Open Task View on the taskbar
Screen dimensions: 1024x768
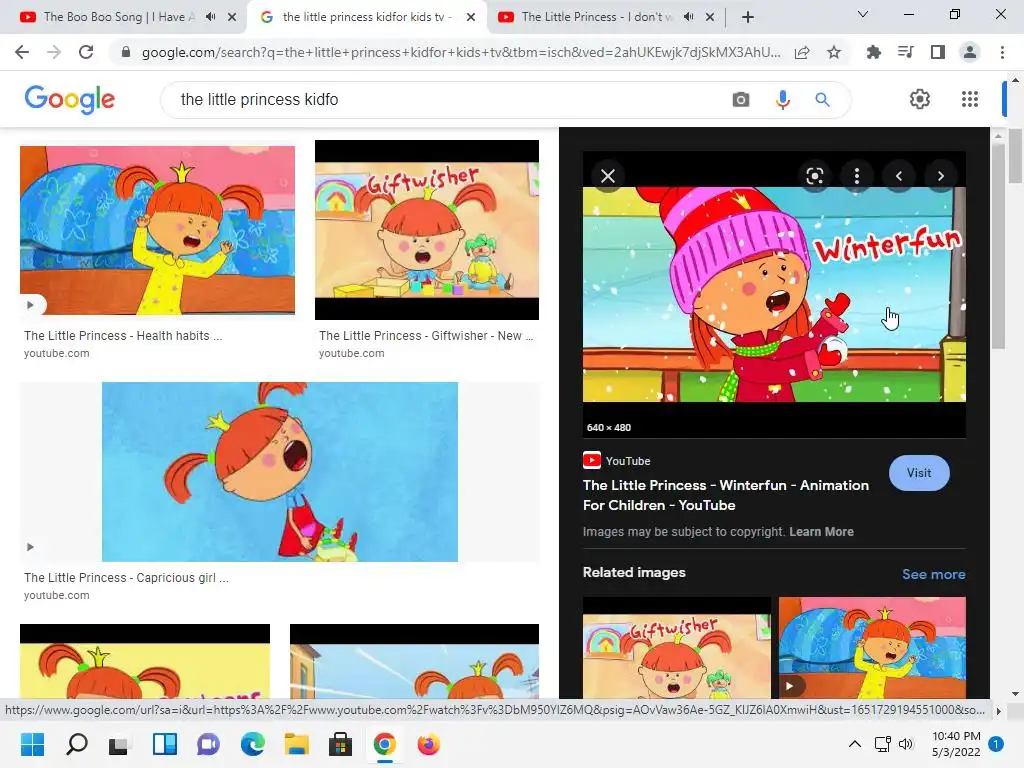120,744
